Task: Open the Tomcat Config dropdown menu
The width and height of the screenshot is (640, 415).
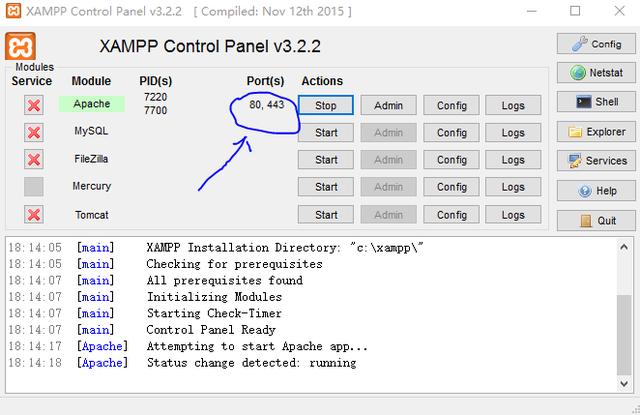Action: coord(451,214)
